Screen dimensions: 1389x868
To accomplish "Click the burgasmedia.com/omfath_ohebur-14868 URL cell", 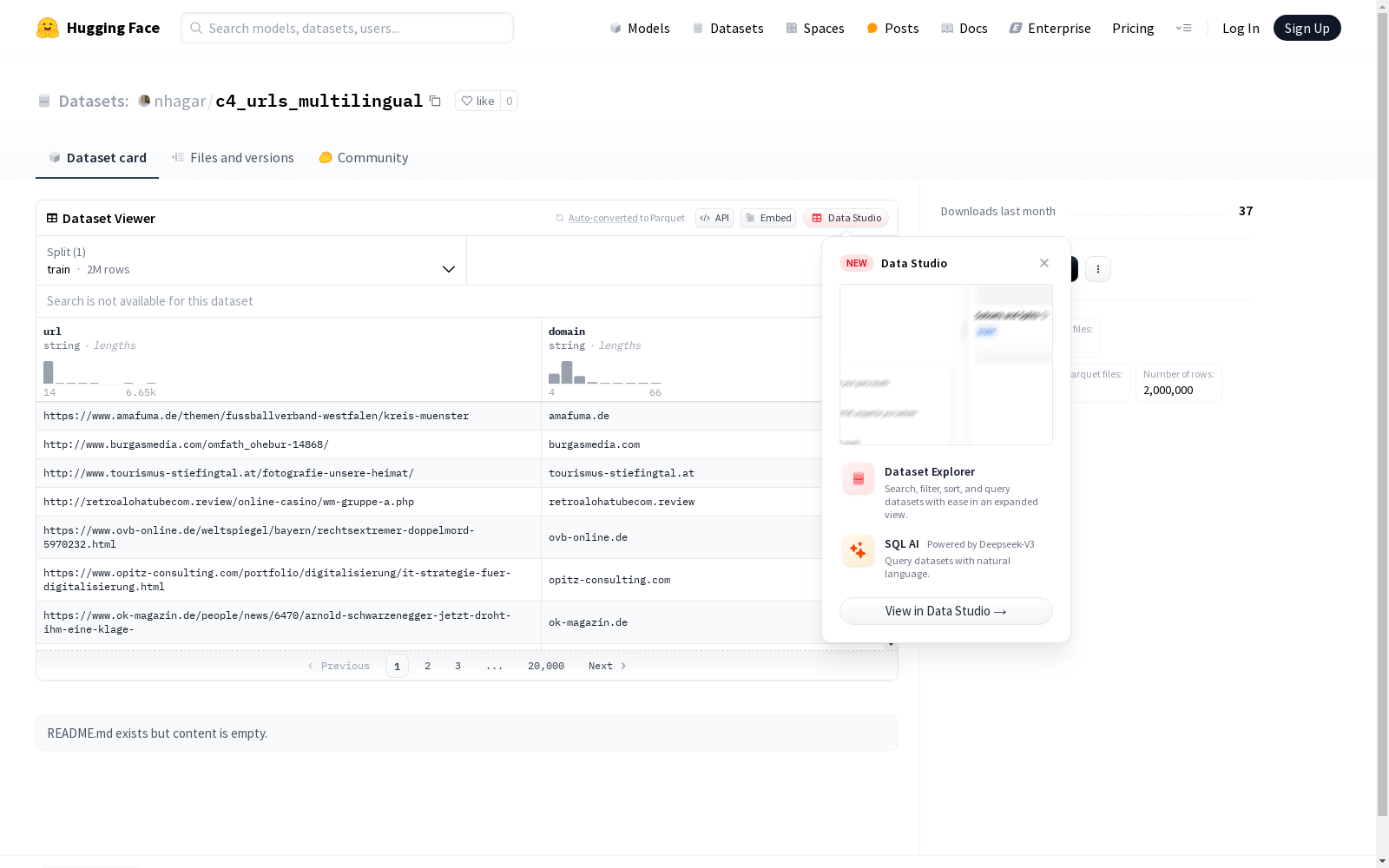I will point(288,444).
